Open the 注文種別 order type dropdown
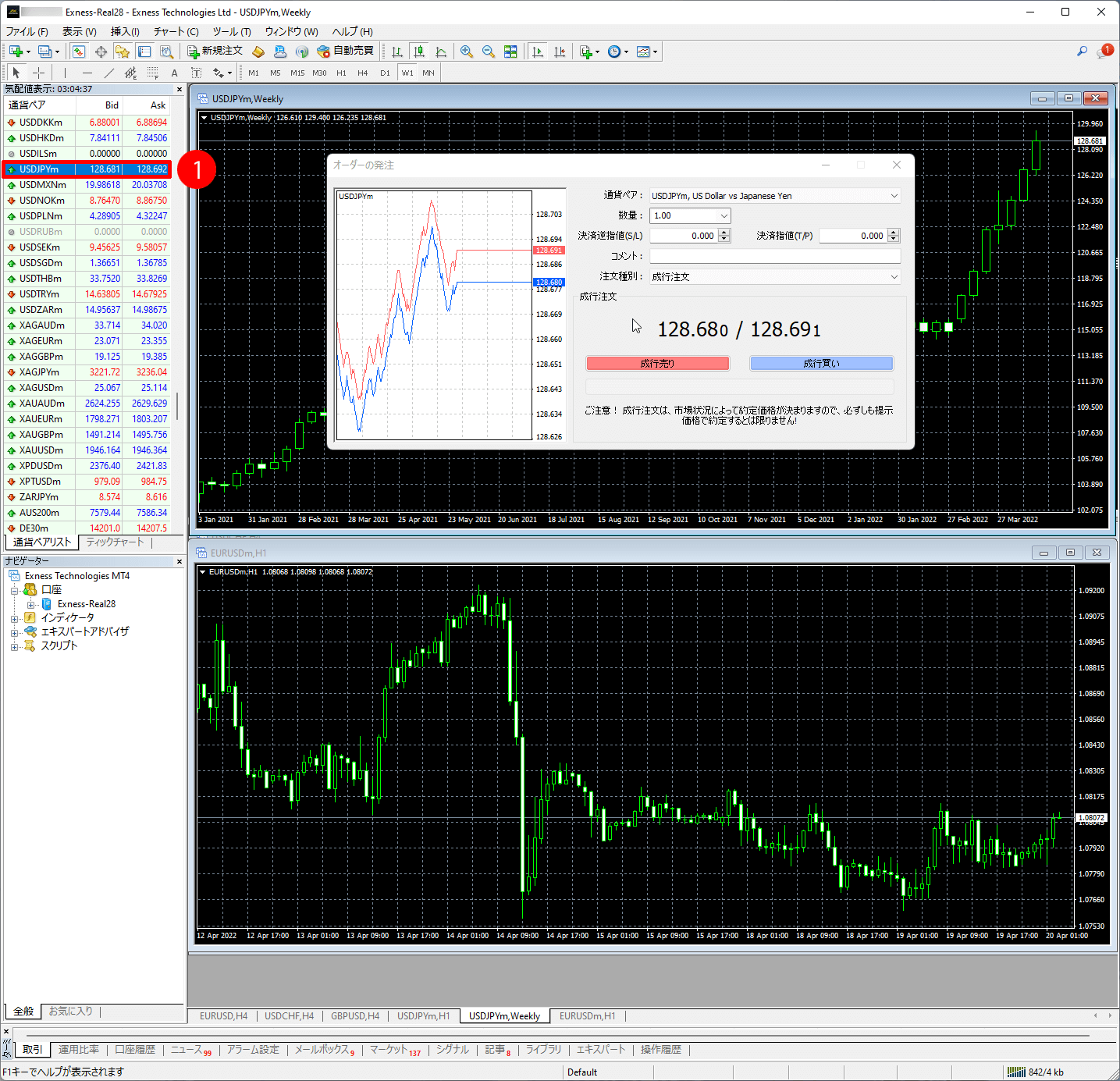This screenshot has width=1120, height=1081. [x=775, y=276]
